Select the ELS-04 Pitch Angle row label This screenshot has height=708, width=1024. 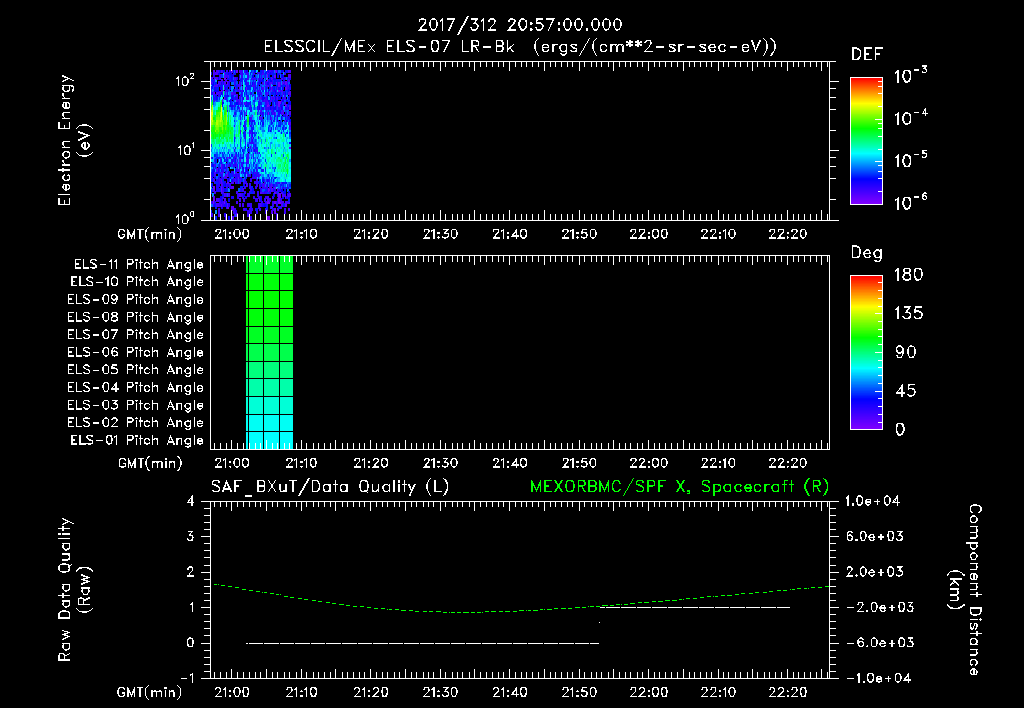[x=136, y=387]
